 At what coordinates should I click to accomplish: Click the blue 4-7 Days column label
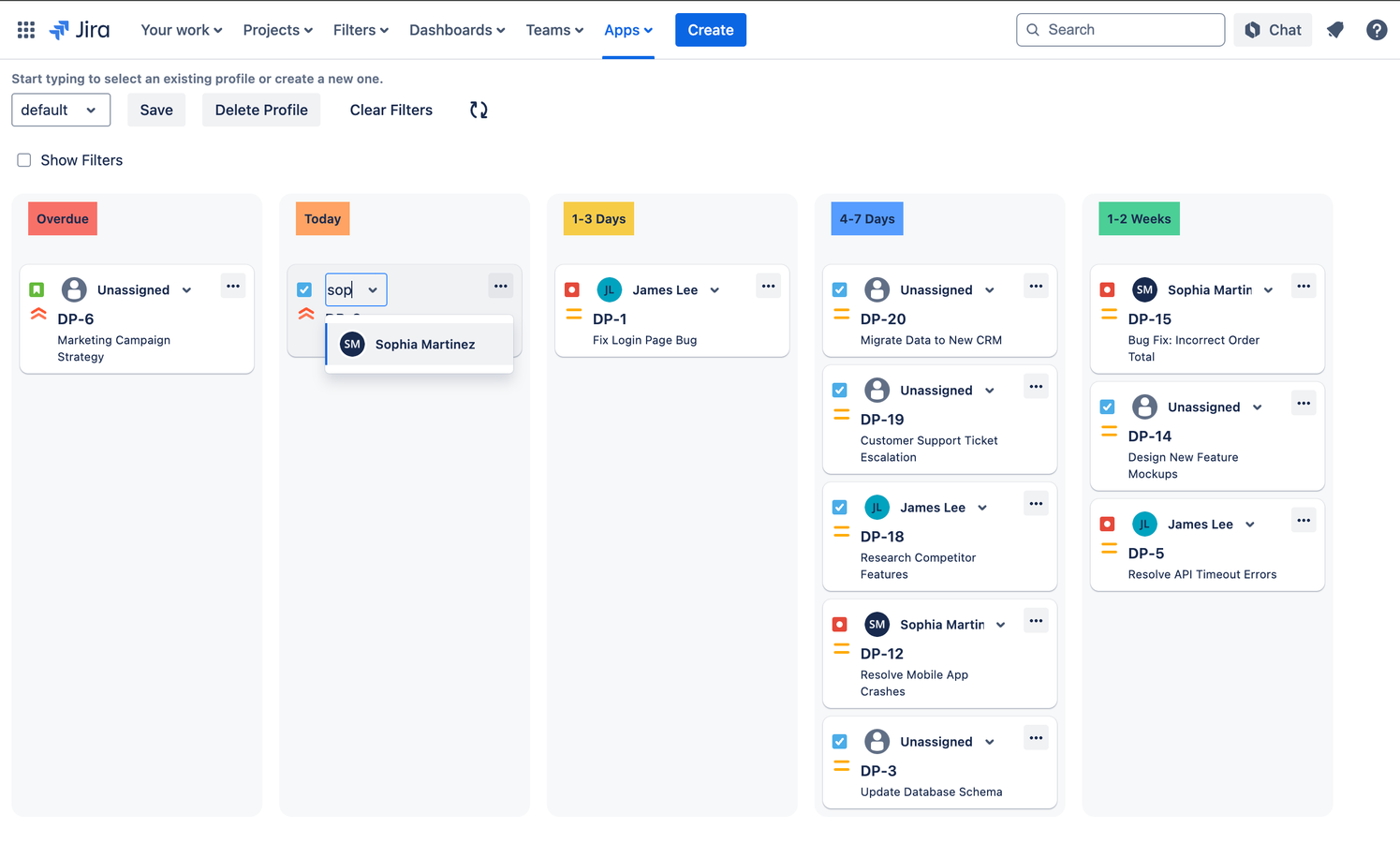click(x=867, y=219)
